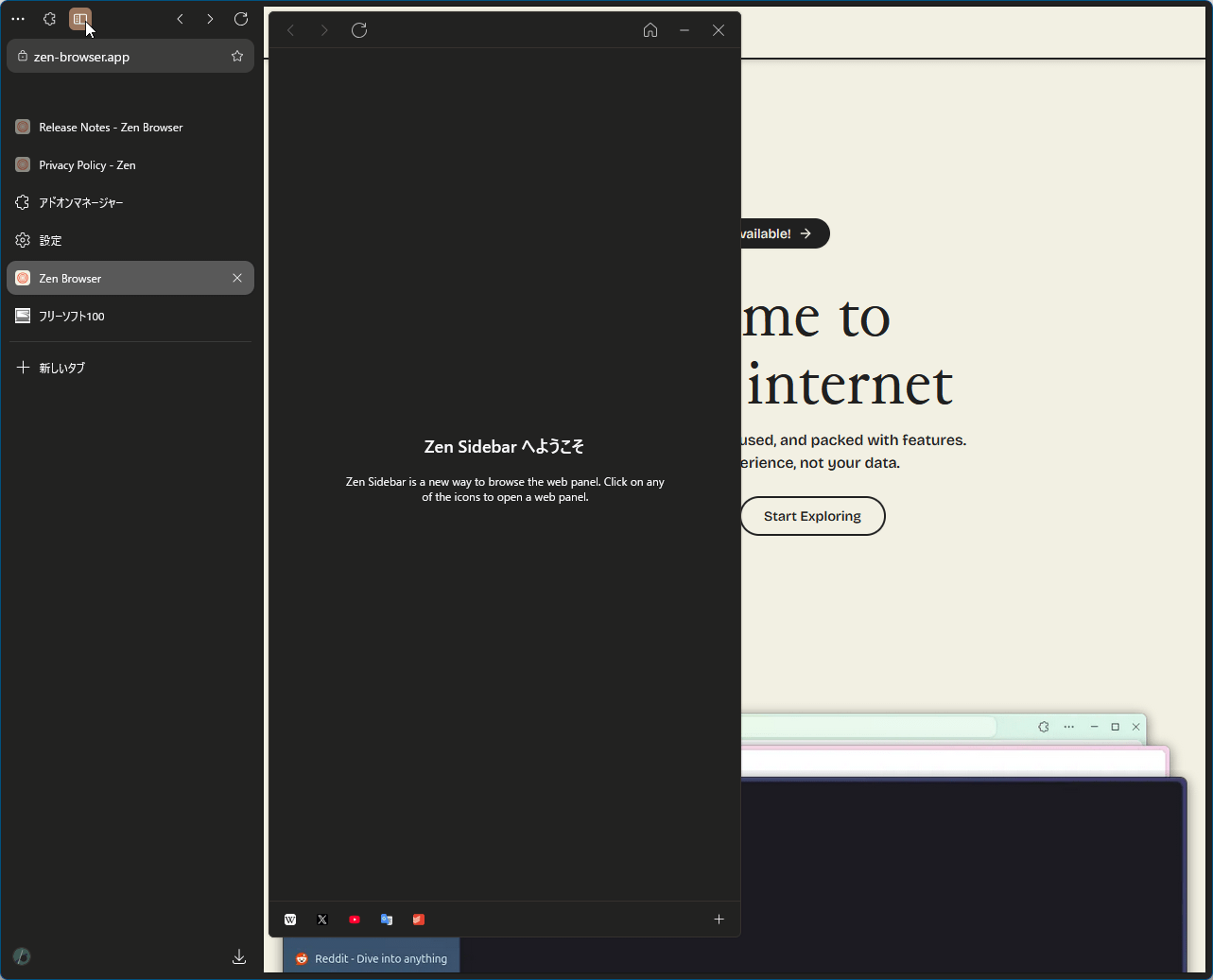Click the Start Exploring button
This screenshot has height=980, width=1213.
click(x=813, y=516)
